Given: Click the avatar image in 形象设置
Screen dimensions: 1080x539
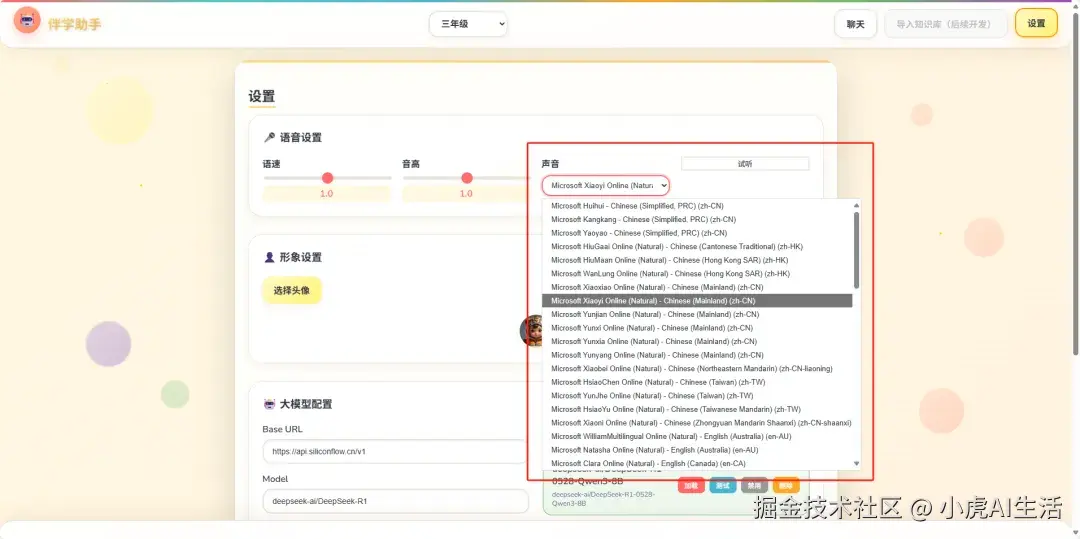Looking at the screenshot, I should (x=532, y=330).
